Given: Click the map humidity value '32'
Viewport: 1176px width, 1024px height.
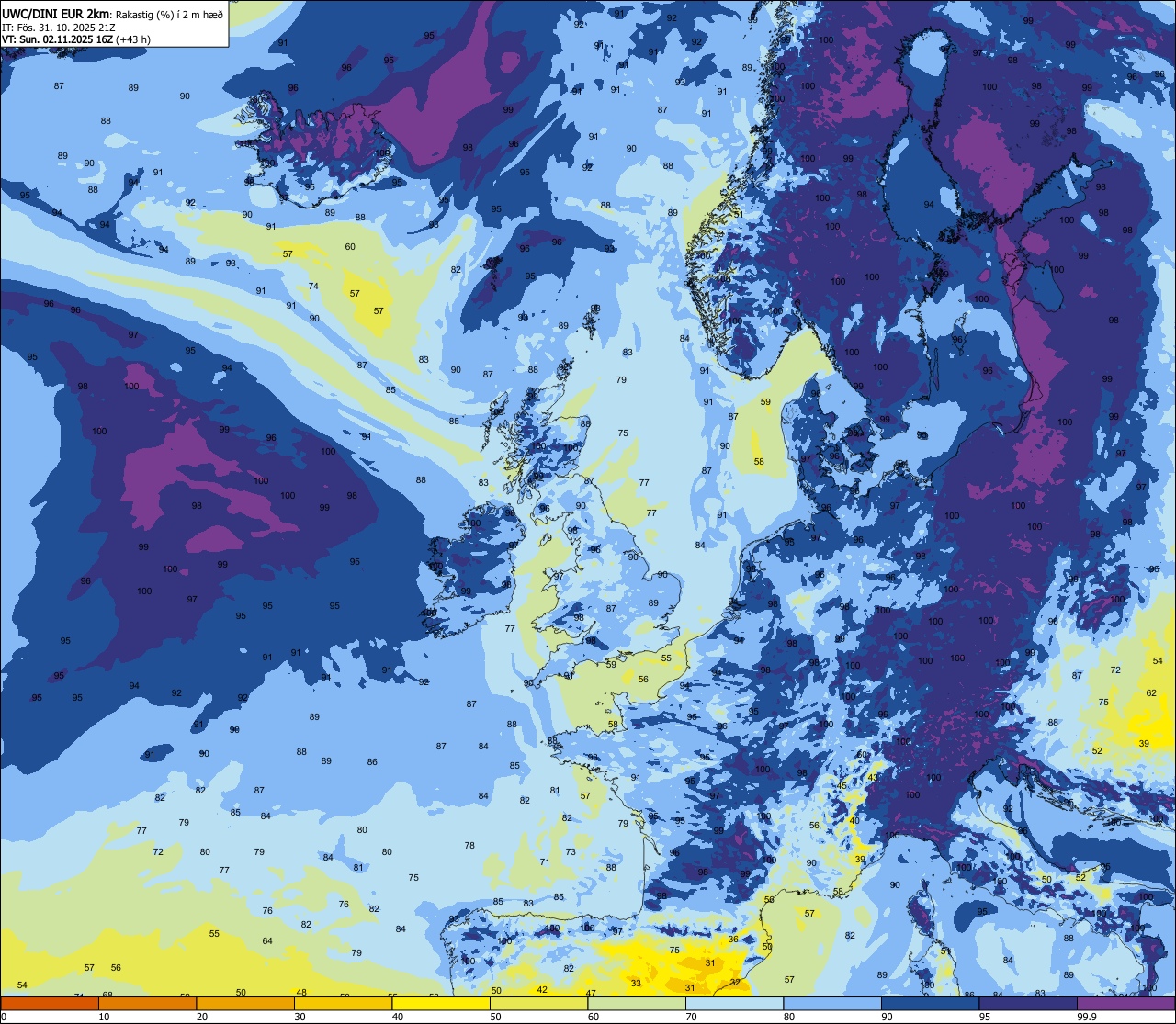Looking at the screenshot, I should click(x=735, y=982).
